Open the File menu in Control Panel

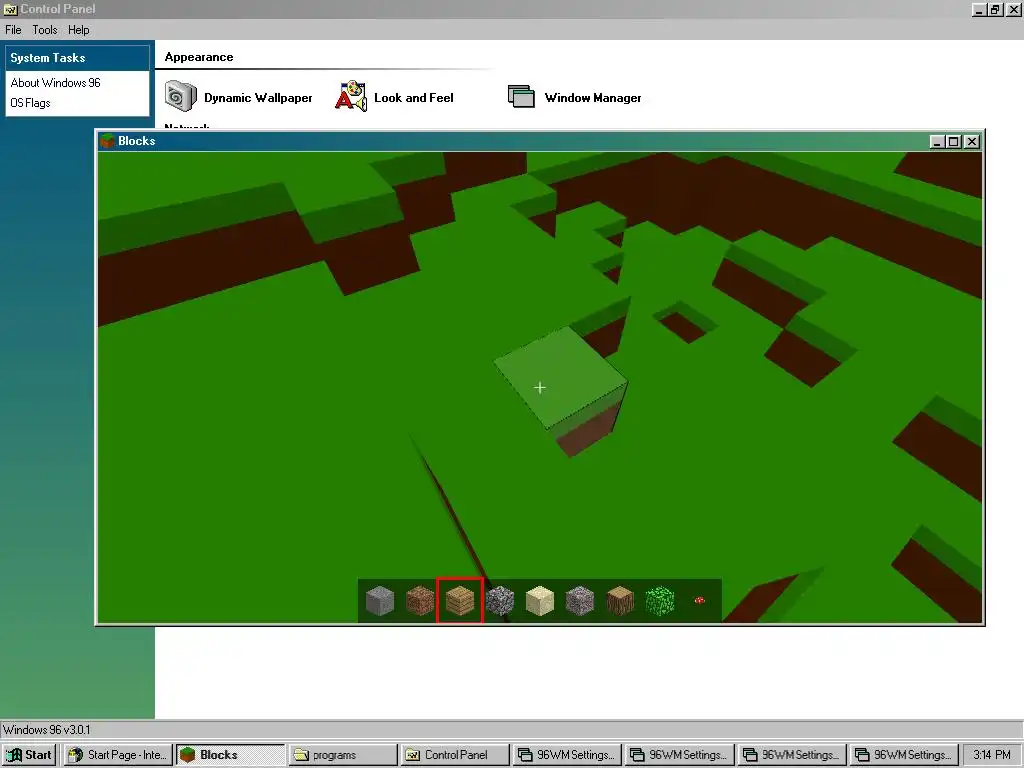(13, 30)
